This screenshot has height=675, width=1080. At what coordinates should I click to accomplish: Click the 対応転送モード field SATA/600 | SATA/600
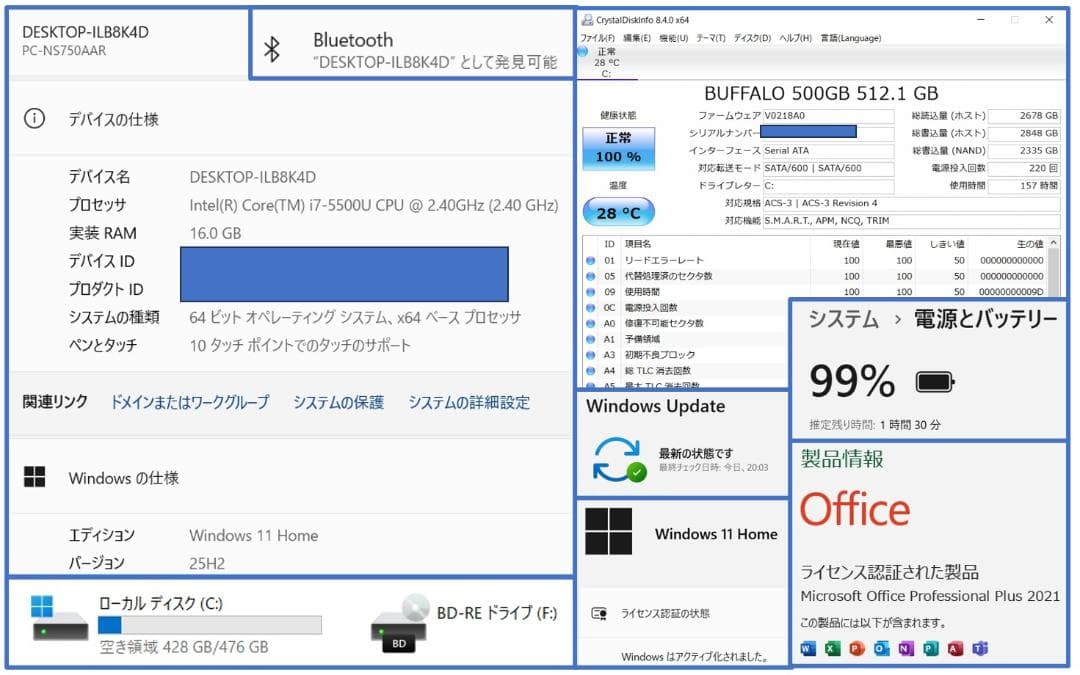coord(828,169)
